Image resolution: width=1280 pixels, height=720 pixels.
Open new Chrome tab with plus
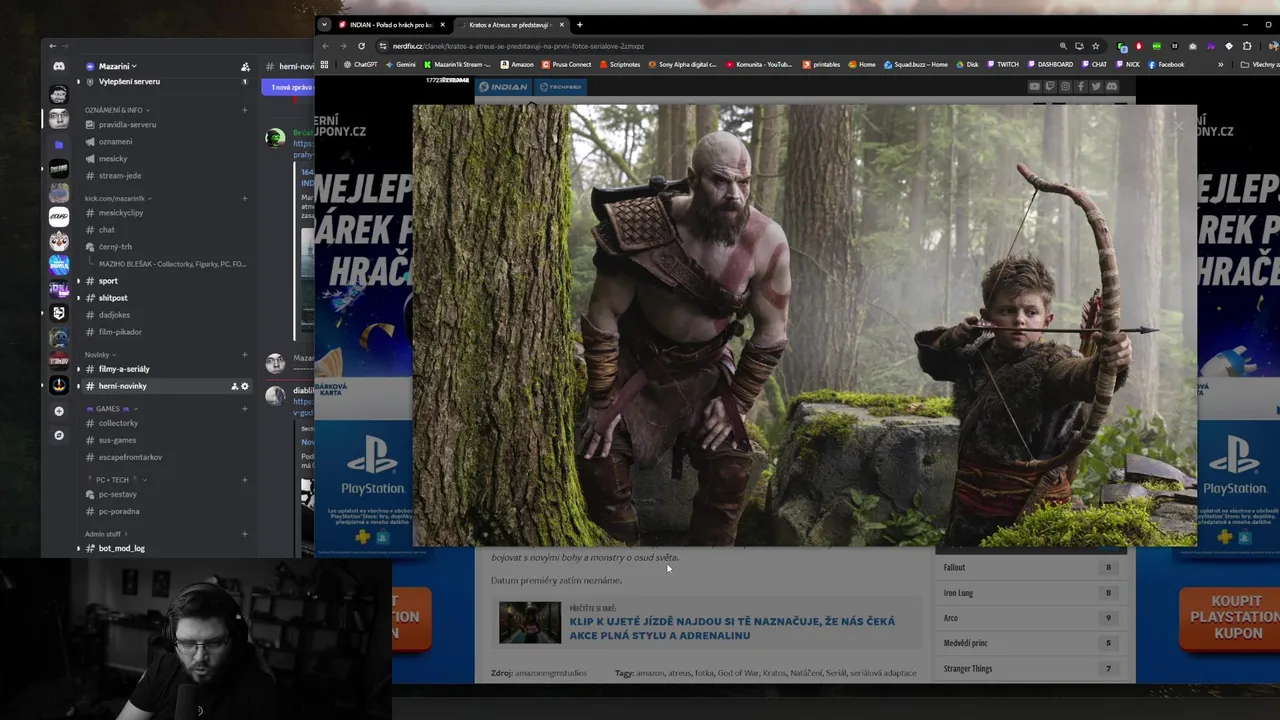coord(579,25)
